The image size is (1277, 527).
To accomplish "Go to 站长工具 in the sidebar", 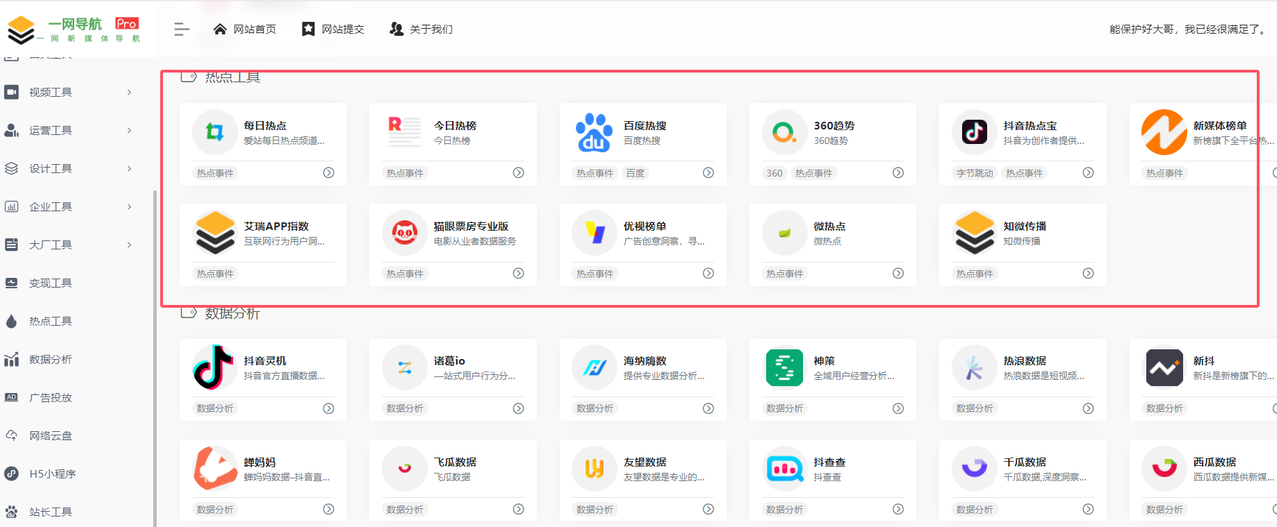I will click(x=51, y=512).
